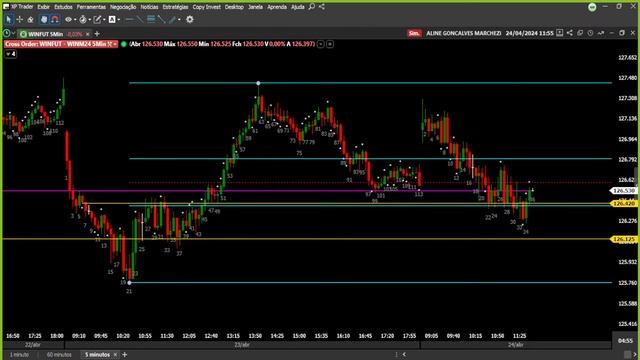Open the Estratégias menu
The height and width of the screenshot is (360, 640).
[x=176, y=7]
